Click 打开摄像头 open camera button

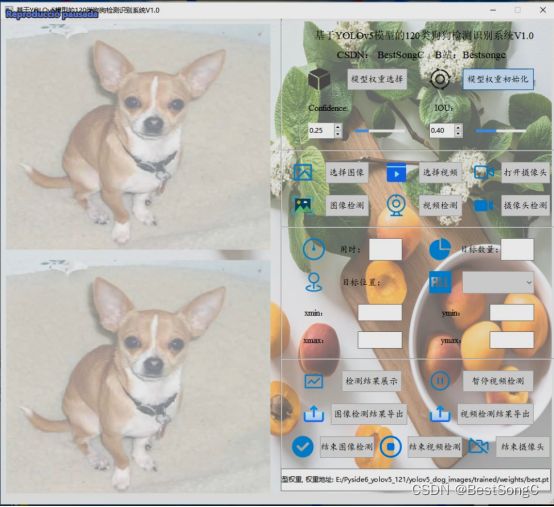point(525,172)
